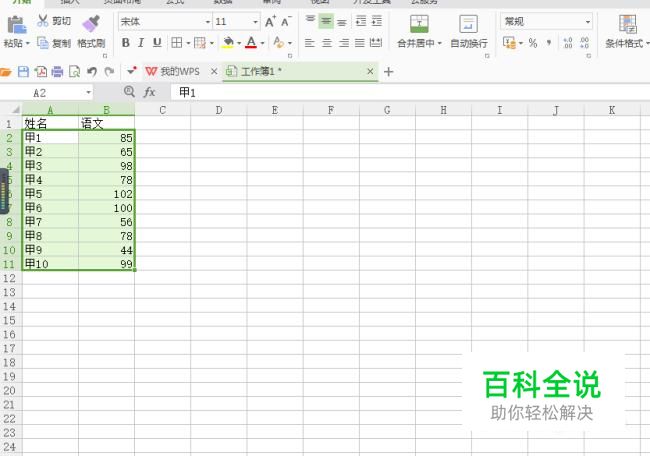Click the Merge and Center (合并居中) icon
Screen dimensions: 650x456
pos(419,24)
